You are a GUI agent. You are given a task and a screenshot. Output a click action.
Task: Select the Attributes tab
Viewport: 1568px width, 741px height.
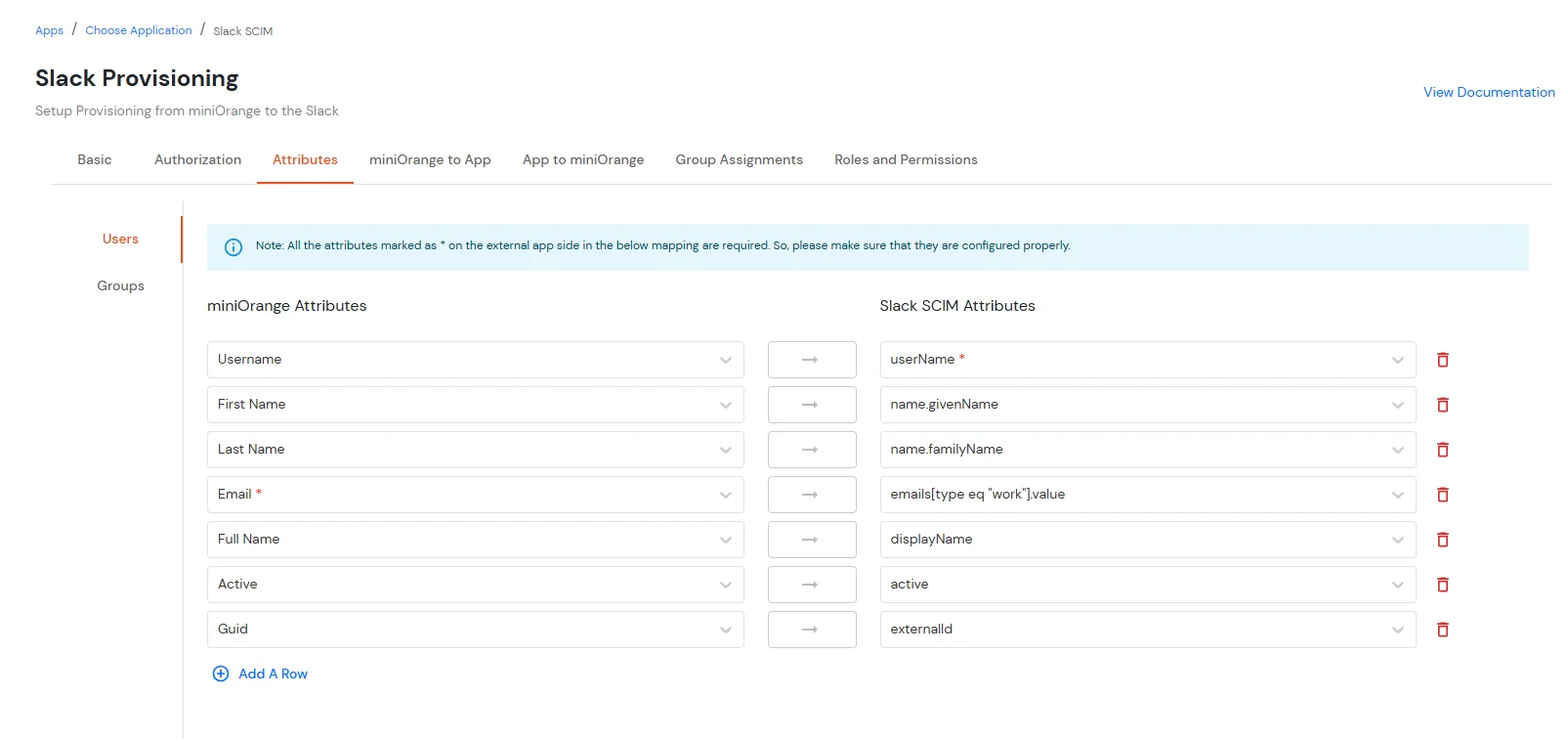click(305, 159)
